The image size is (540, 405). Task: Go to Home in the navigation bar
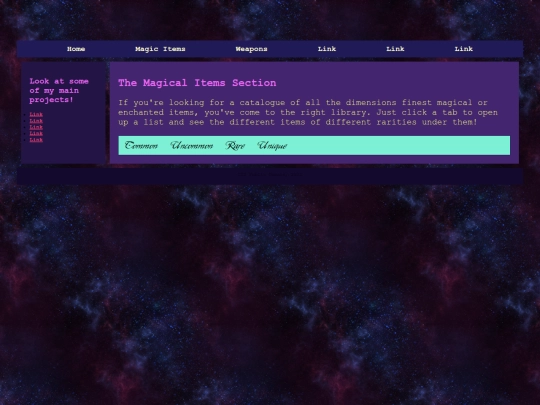[x=76, y=49]
